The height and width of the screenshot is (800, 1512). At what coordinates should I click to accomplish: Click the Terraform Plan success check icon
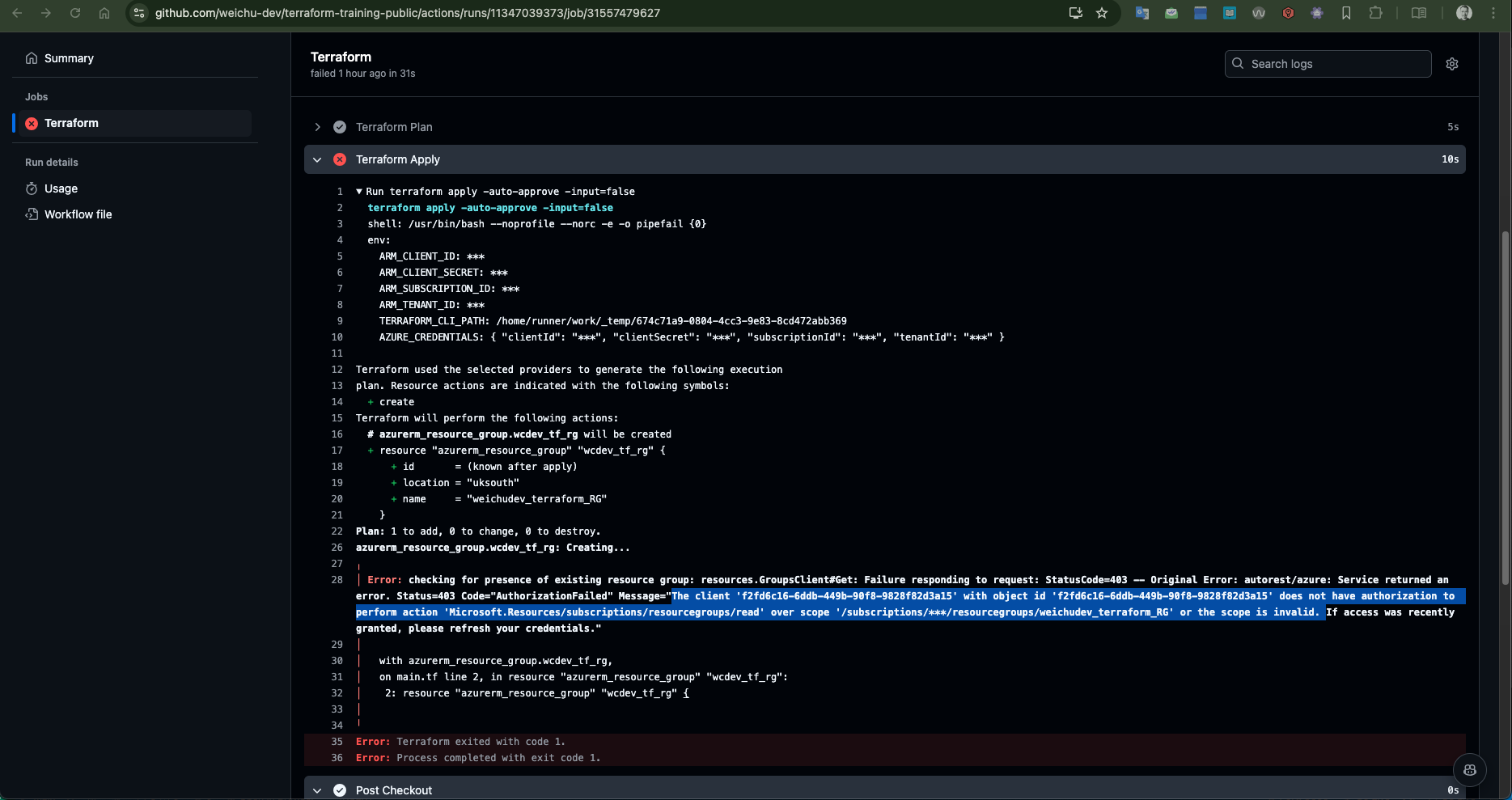click(x=340, y=127)
